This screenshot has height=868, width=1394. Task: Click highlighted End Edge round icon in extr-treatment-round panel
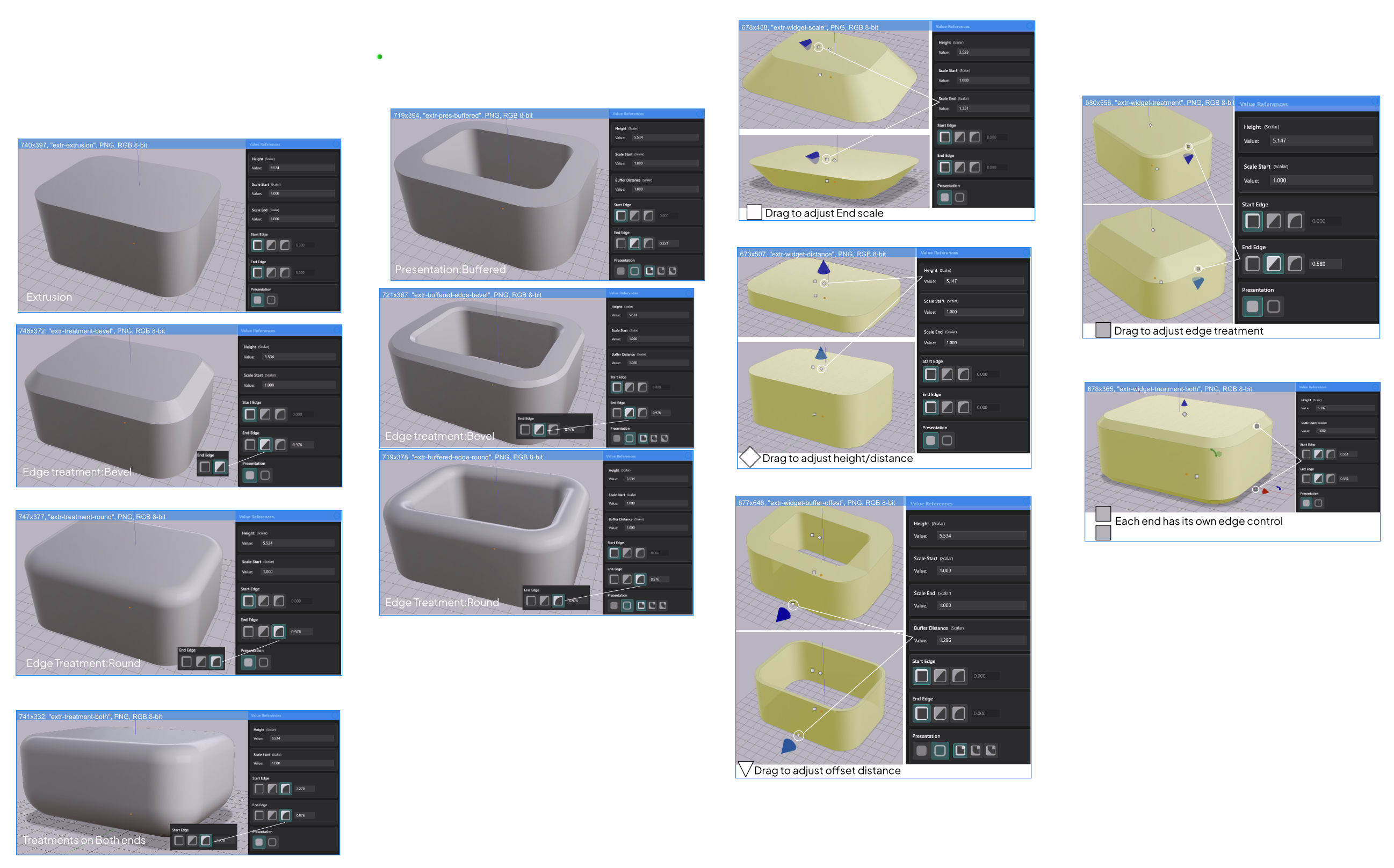(278, 632)
